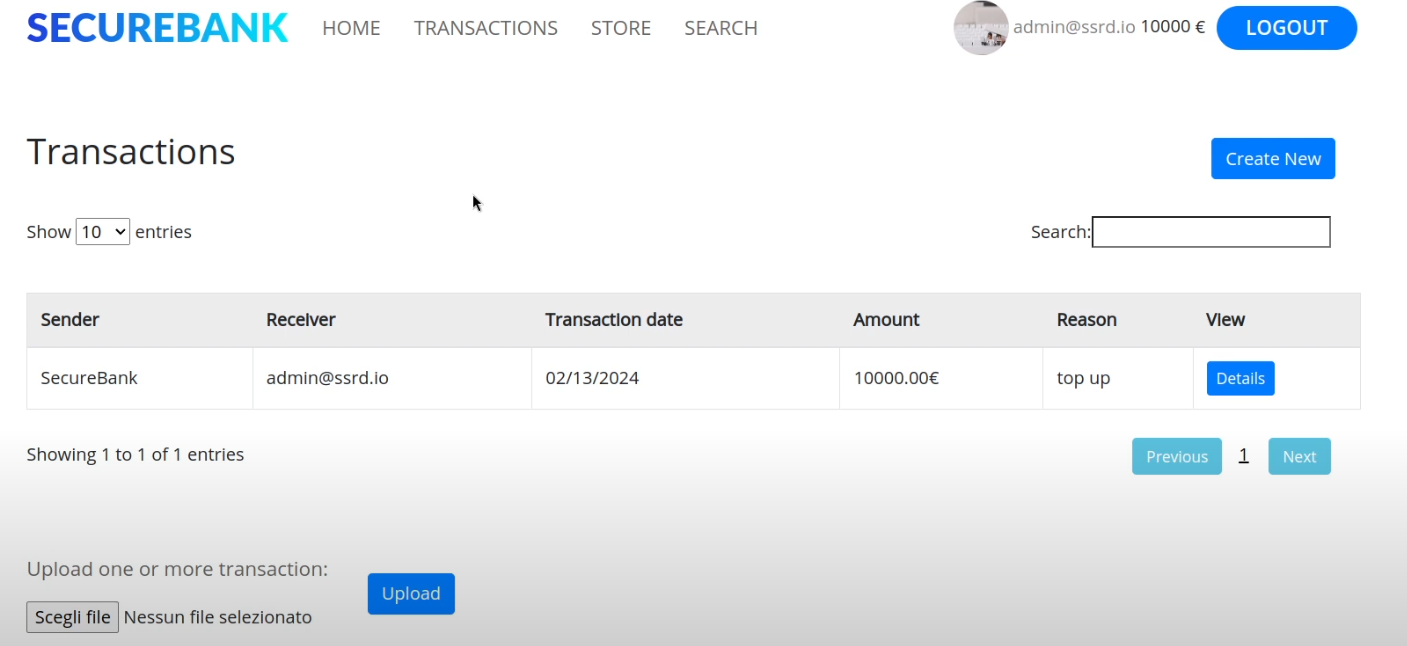View Details of the top up transaction
Screen dimensions: 1407x646
[1240, 379]
